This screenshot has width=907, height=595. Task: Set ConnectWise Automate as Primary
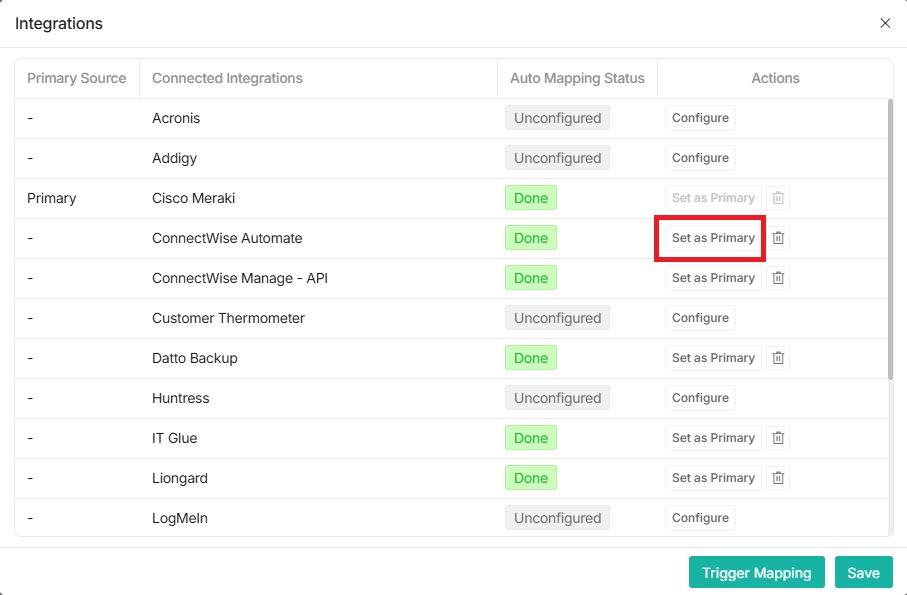pyautogui.click(x=713, y=238)
